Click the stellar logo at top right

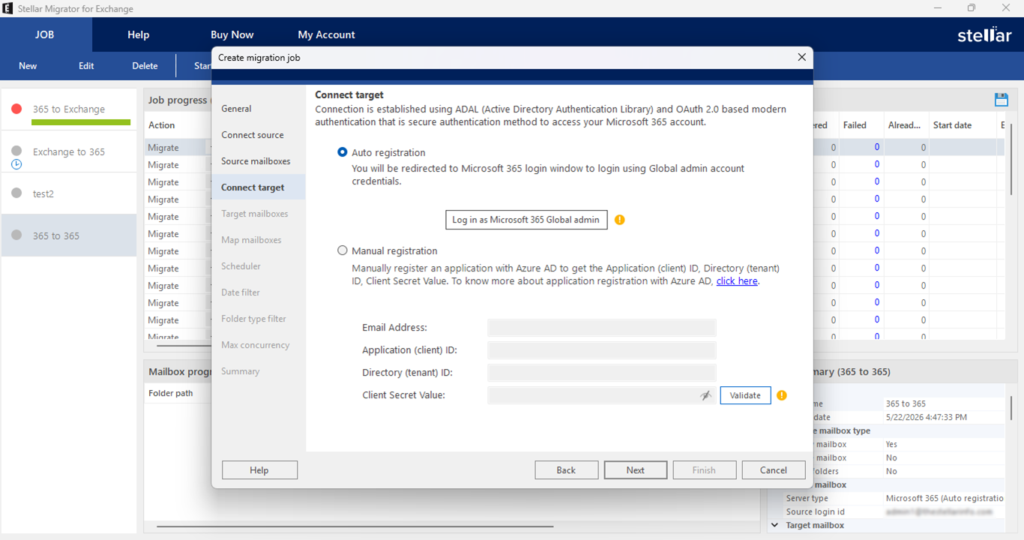(x=984, y=35)
